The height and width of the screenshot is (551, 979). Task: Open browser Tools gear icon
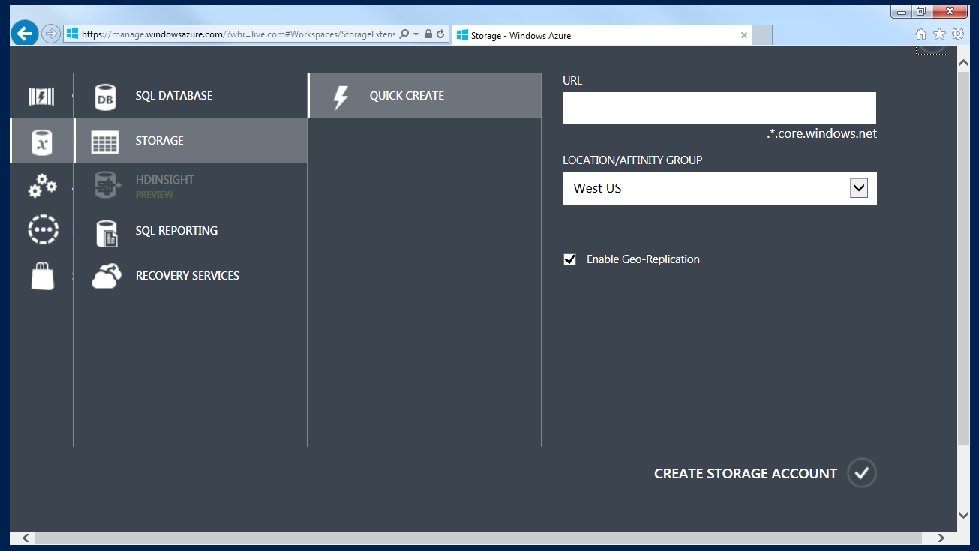[958, 34]
